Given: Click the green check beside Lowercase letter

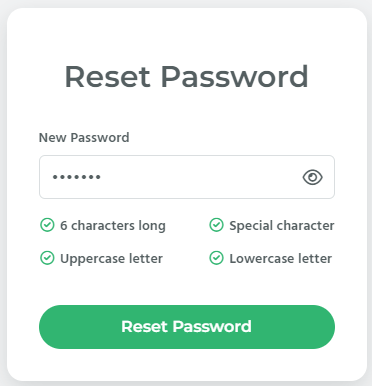Looking at the screenshot, I should tap(216, 258).
